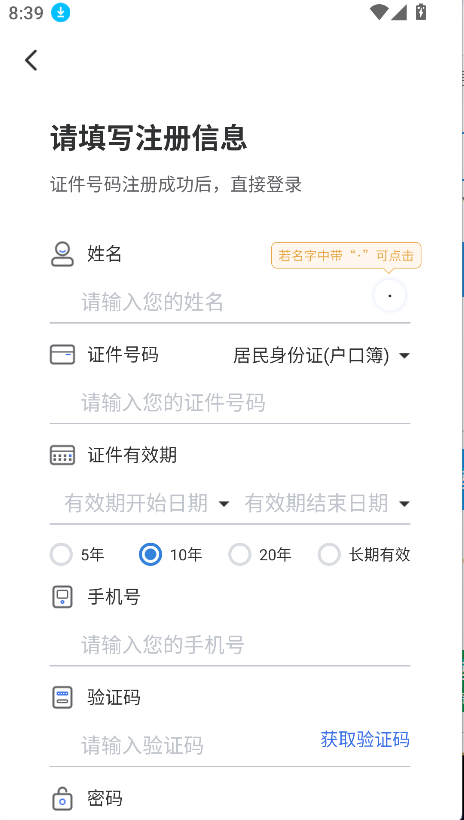Click the person icon beside 姓名
The image size is (464, 820).
62,254
